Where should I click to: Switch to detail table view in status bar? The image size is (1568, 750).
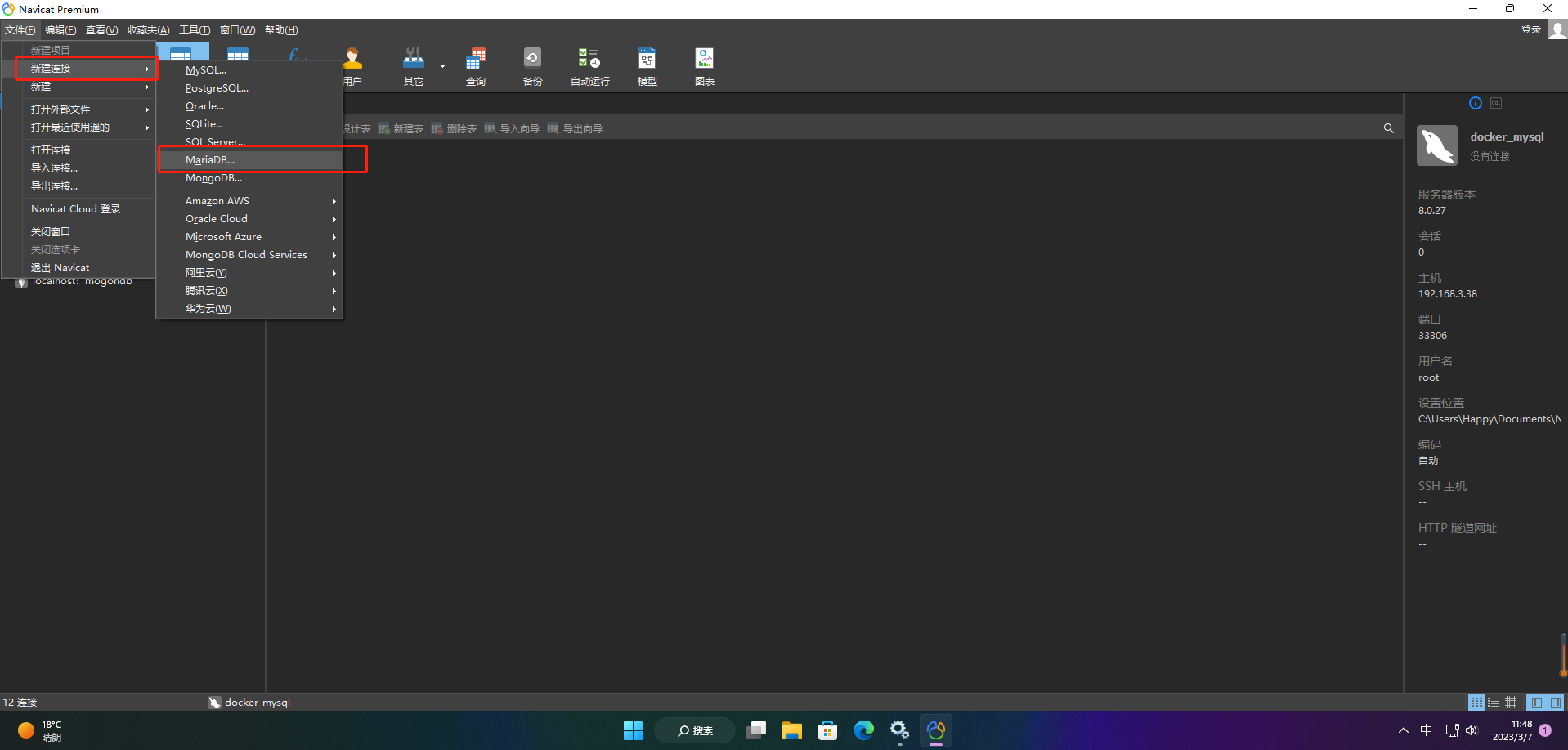coord(1511,702)
